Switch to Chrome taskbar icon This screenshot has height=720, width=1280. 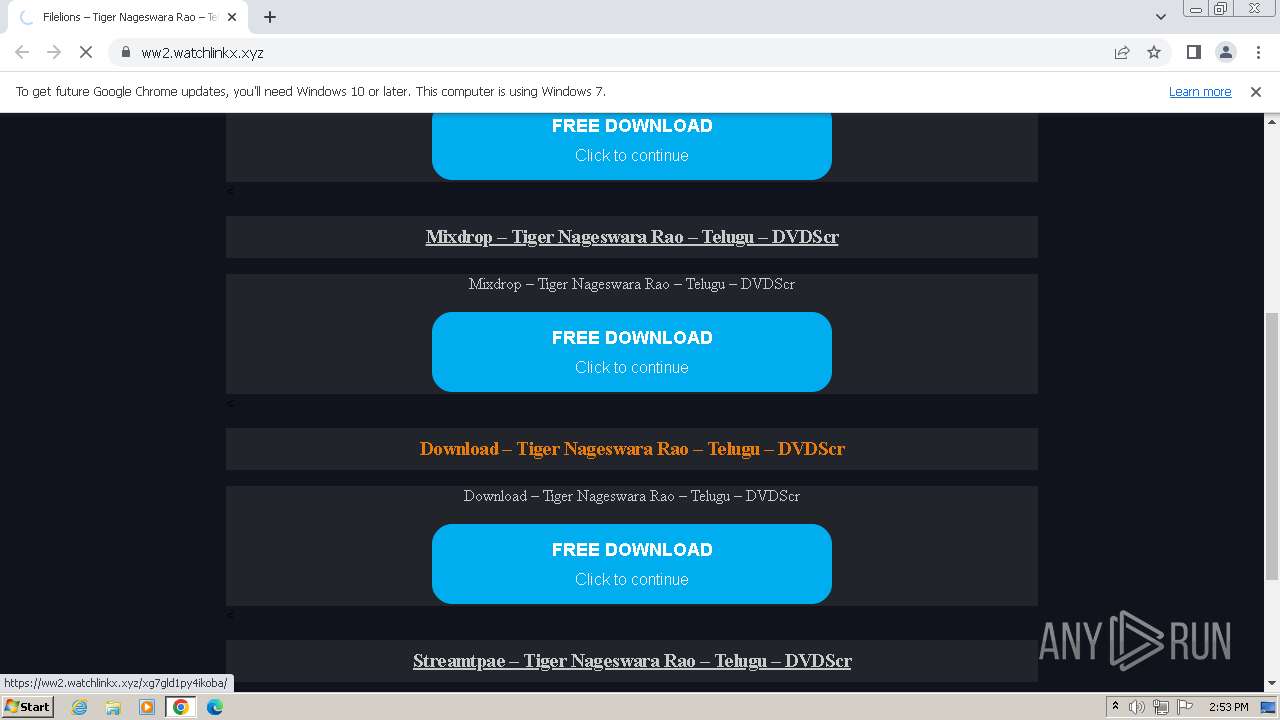[x=181, y=707]
